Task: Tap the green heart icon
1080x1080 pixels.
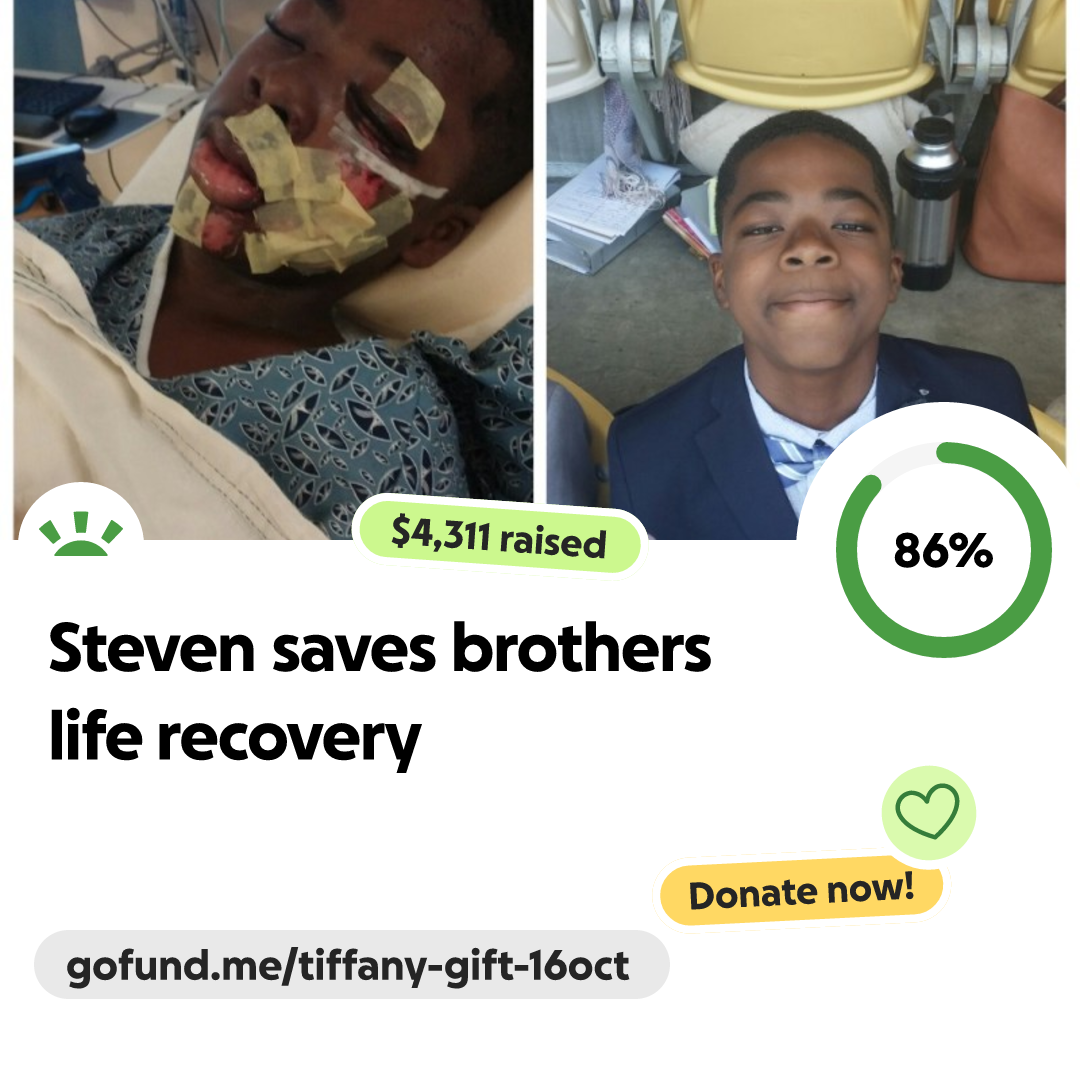Action: click(x=928, y=811)
